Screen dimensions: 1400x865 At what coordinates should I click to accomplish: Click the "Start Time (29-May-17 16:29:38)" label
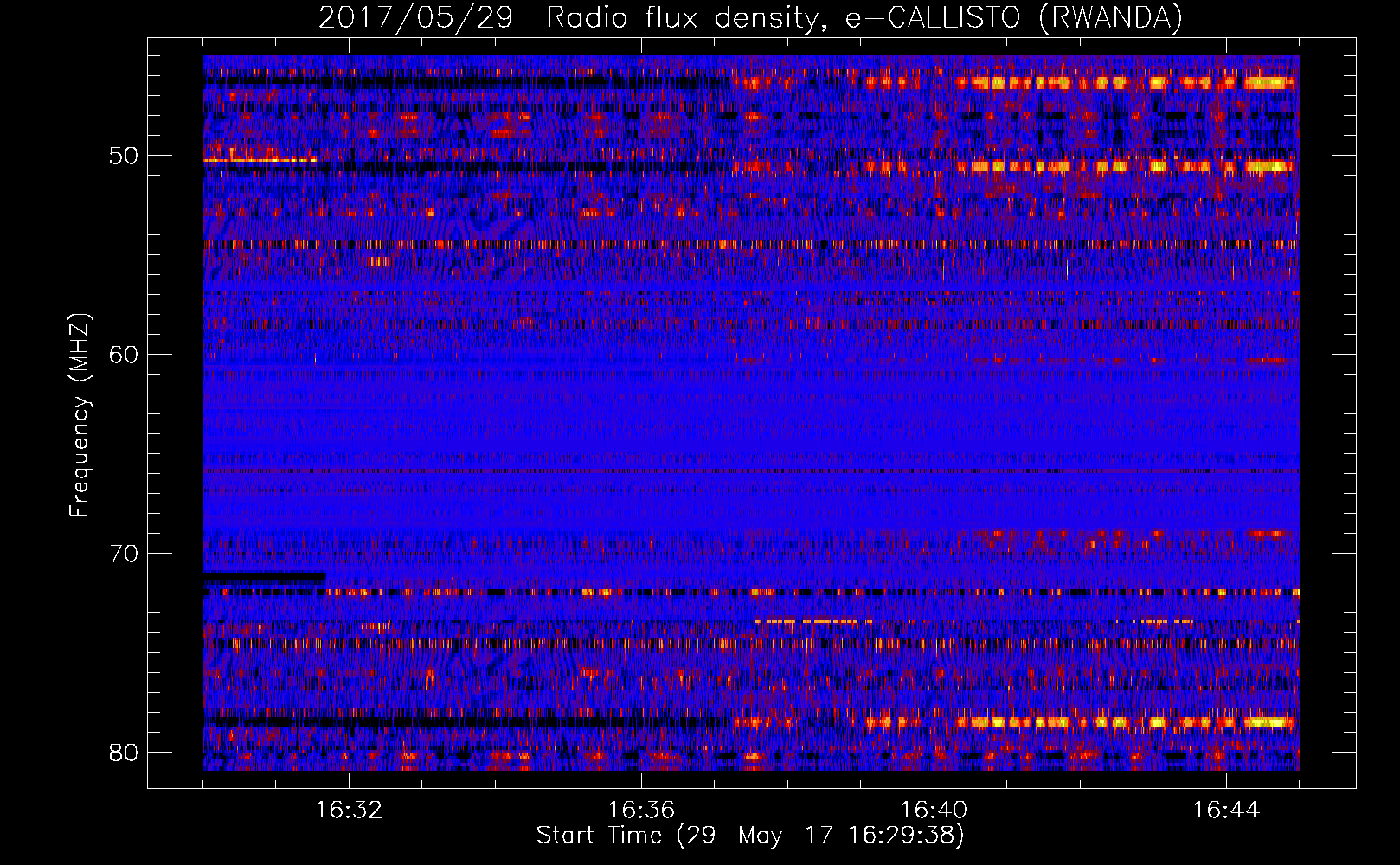[750, 836]
